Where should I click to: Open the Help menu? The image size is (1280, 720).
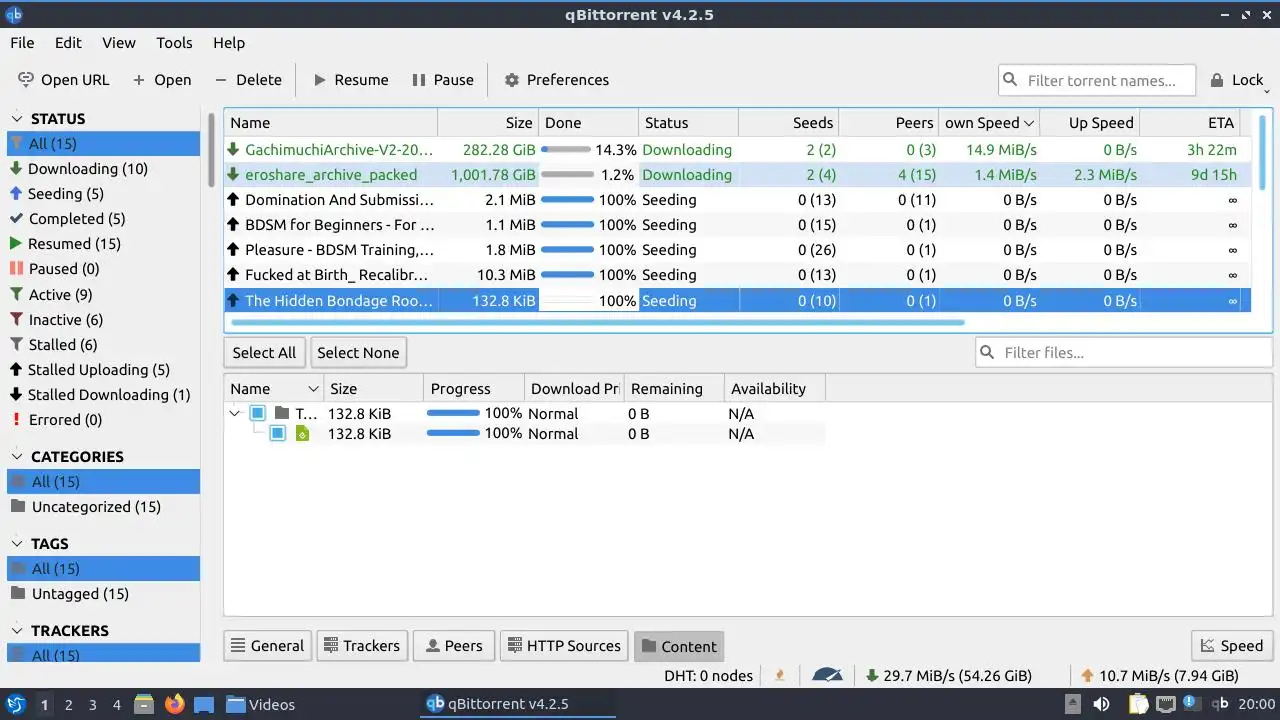pyautogui.click(x=229, y=43)
